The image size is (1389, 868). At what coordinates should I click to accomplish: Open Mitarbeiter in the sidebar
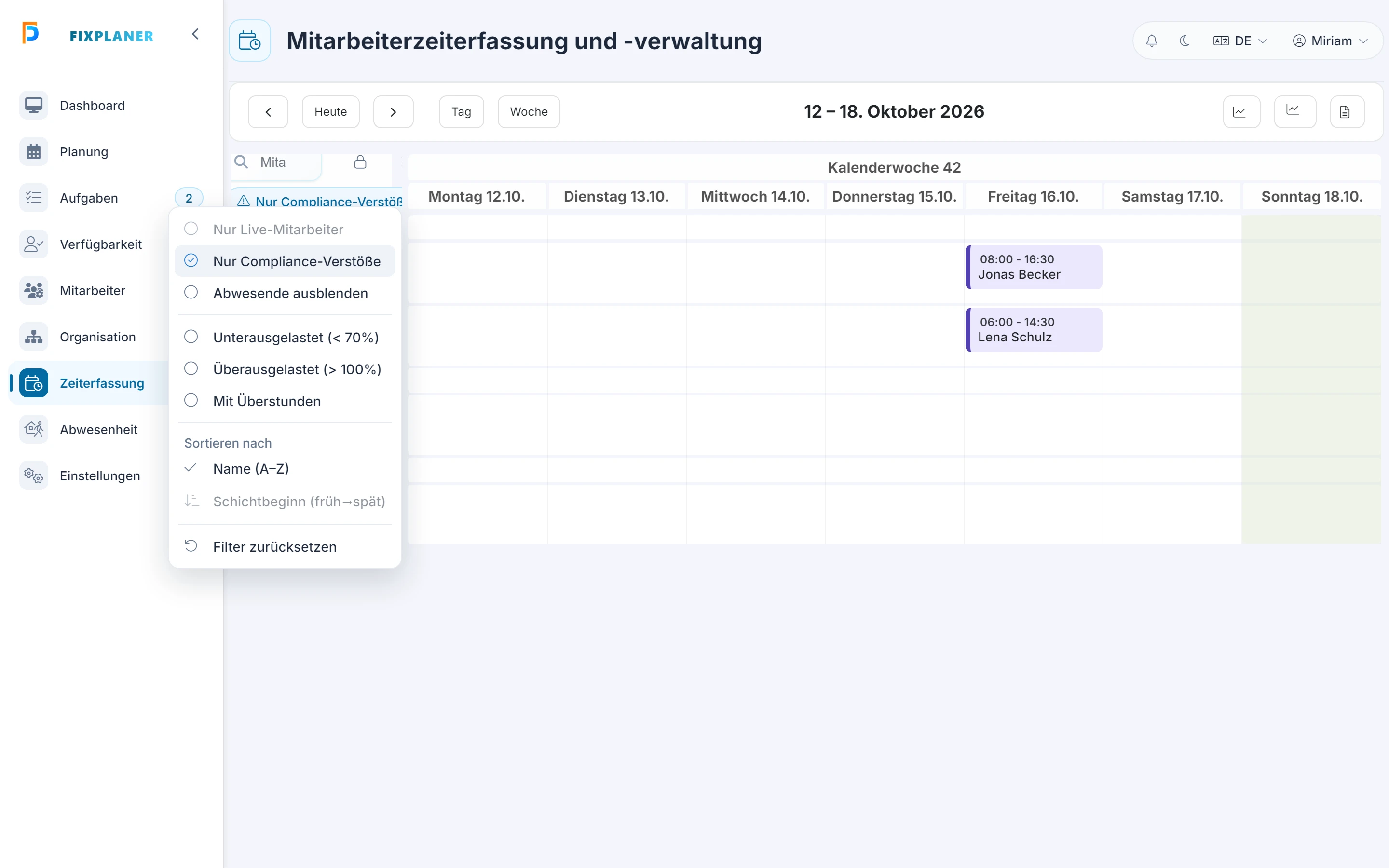click(x=111, y=290)
